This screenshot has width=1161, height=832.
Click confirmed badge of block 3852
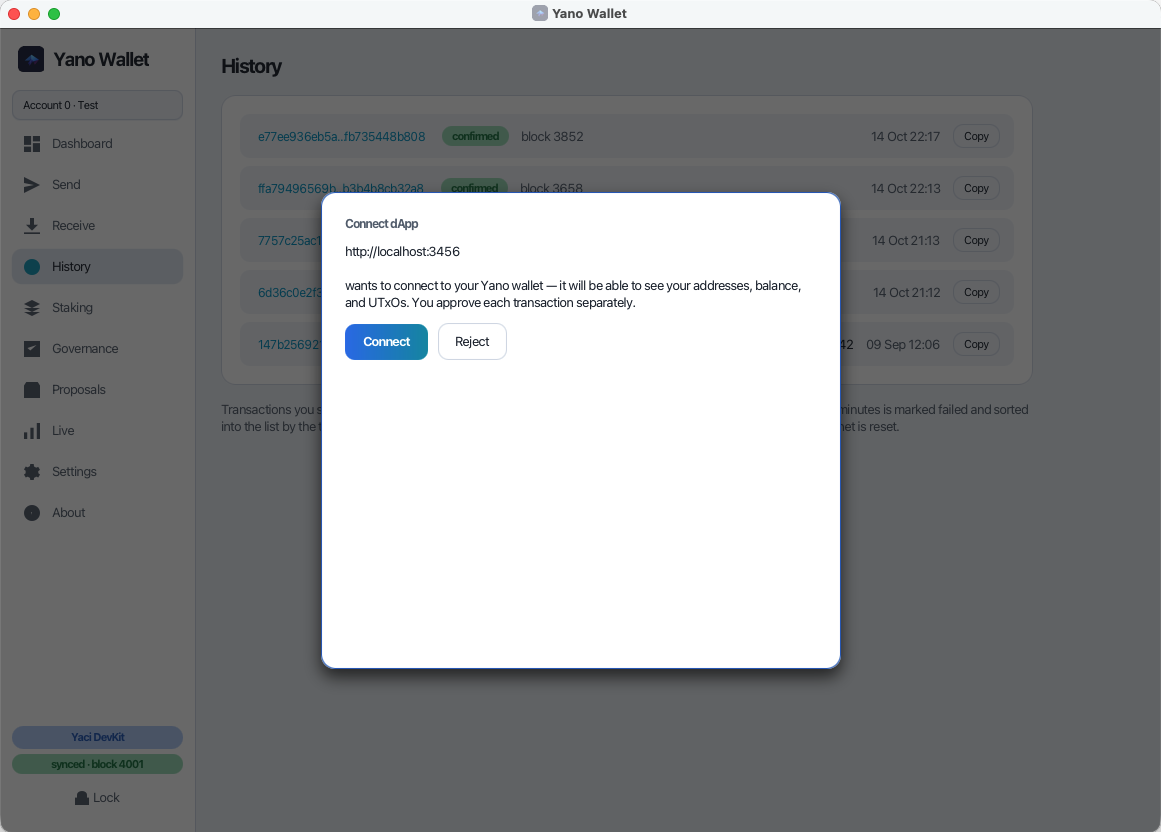click(475, 136)
